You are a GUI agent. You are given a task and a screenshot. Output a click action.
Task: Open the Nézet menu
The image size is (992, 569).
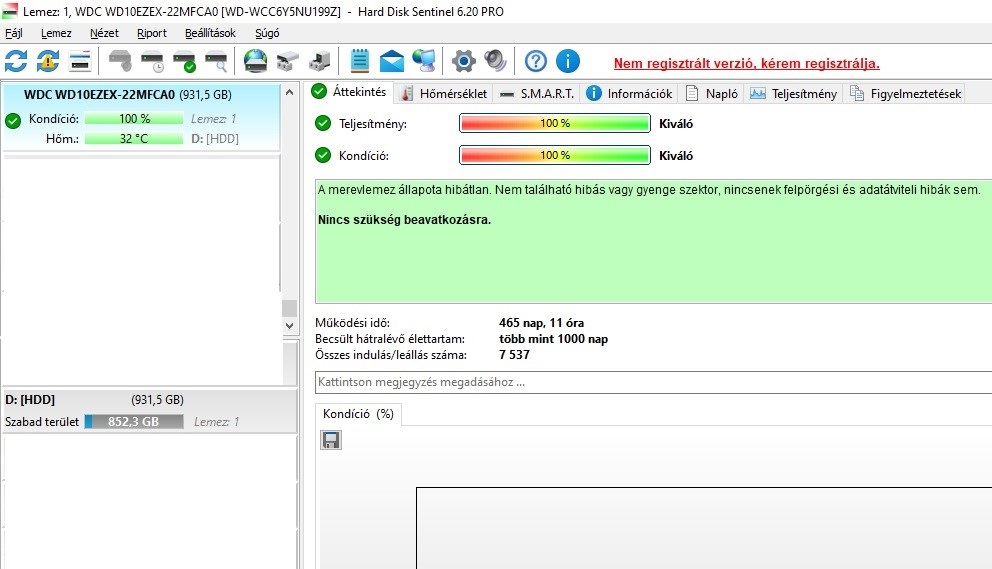(x=104, y=33)
